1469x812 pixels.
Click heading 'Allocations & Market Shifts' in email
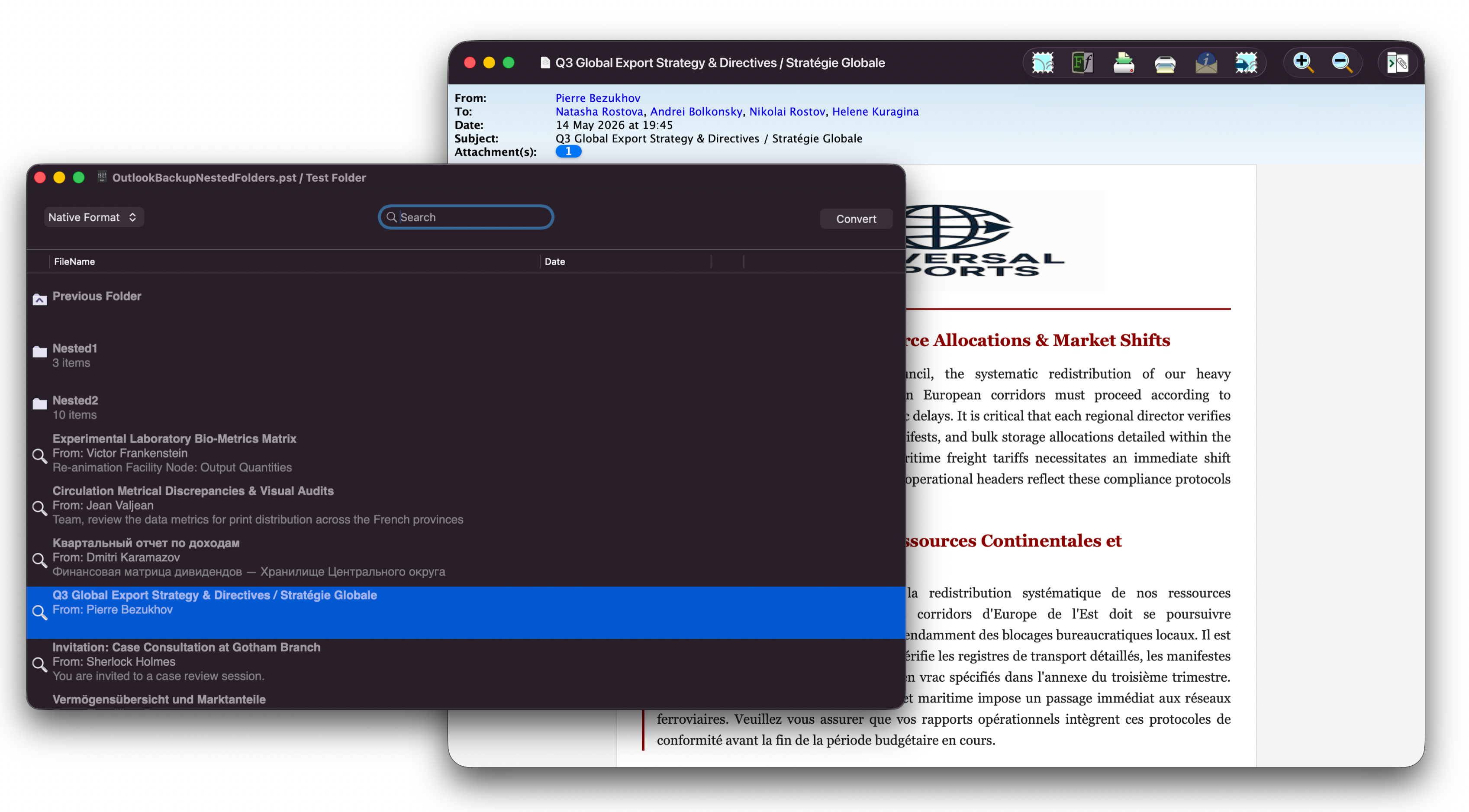(1051, 340)
